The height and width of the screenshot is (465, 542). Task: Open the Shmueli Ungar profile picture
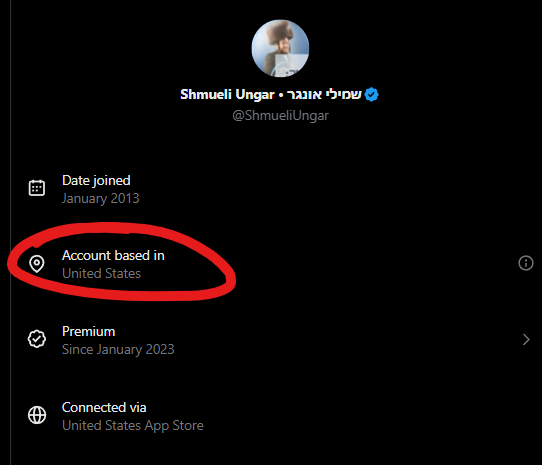click(x=280, y=48)
